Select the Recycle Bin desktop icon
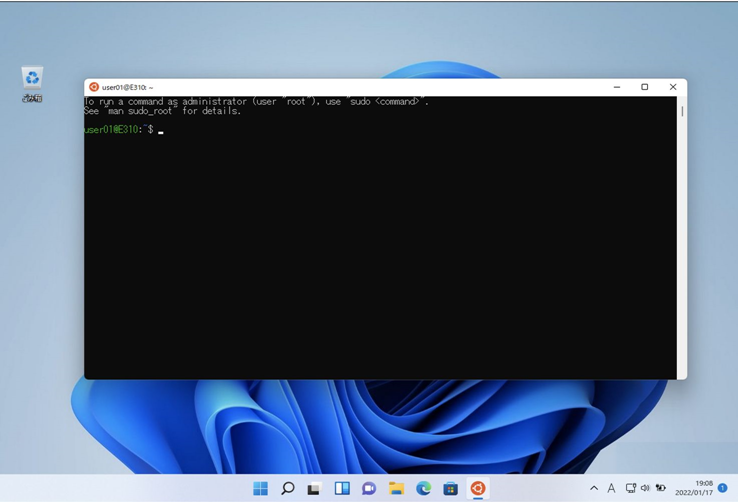The height and width of the screenshot is (502, 738). [x=32, y=84]
